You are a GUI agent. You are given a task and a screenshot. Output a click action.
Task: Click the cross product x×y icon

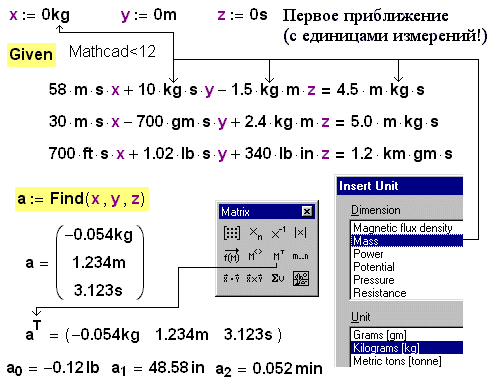[x=255, y=278]
